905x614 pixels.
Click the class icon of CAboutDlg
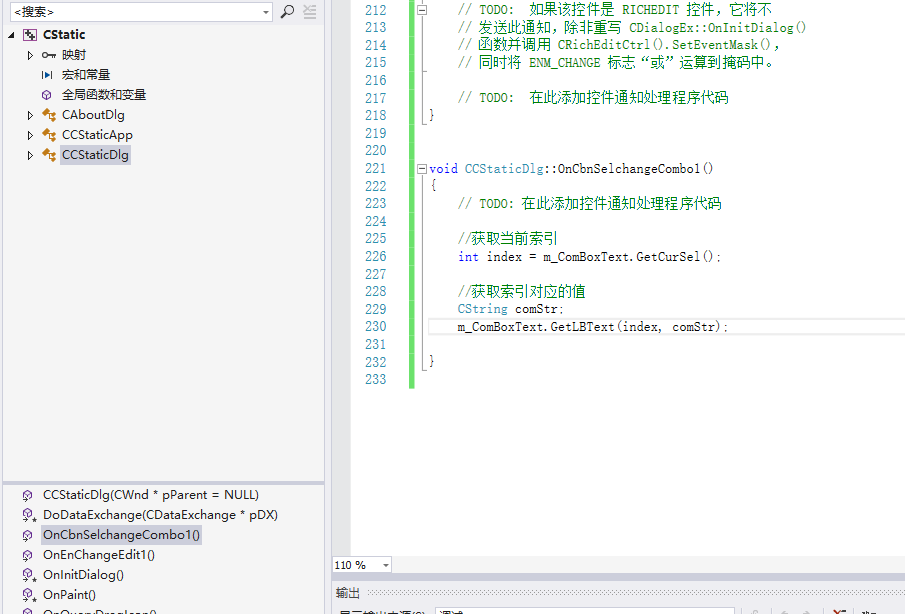point(49,115)
